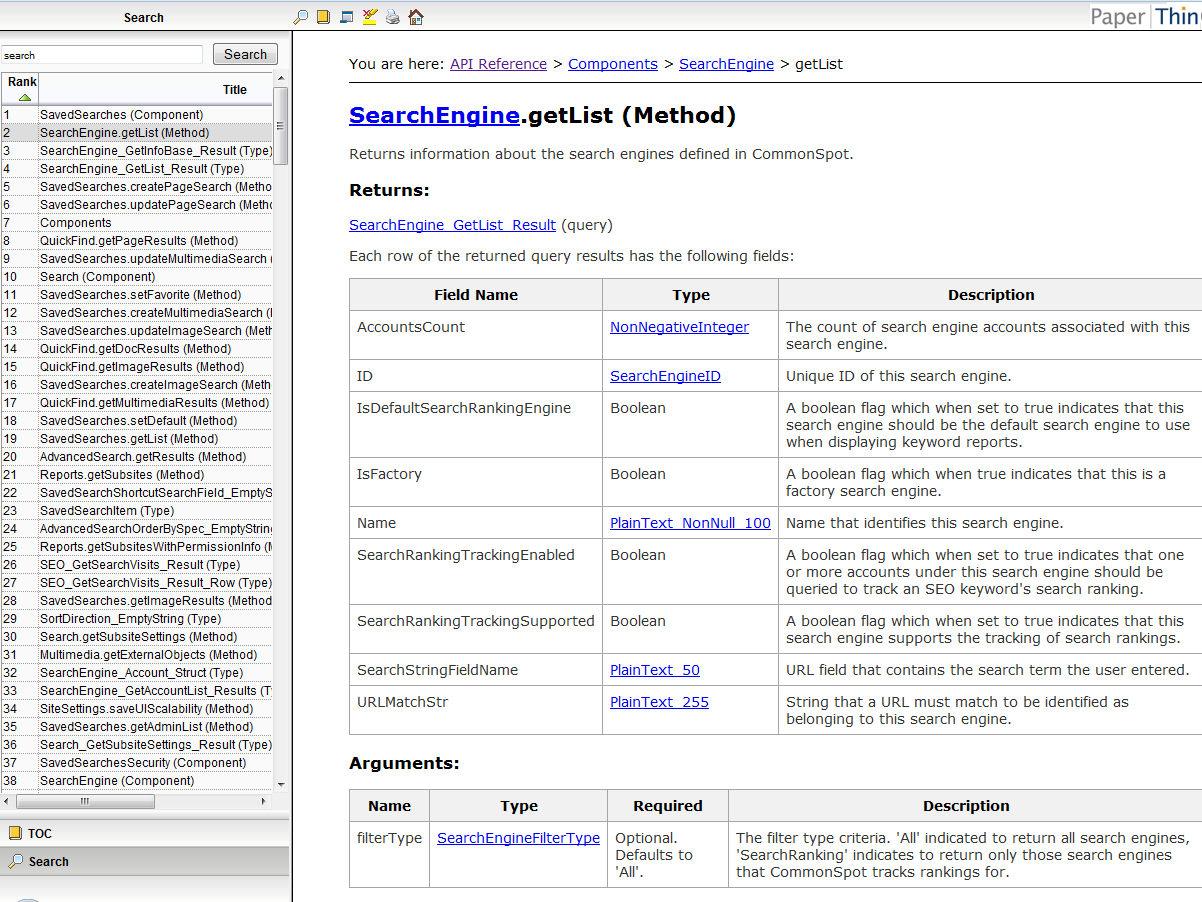Click the URLMatchStr field name cell
1202x902 pixels.
pos(476,710)
